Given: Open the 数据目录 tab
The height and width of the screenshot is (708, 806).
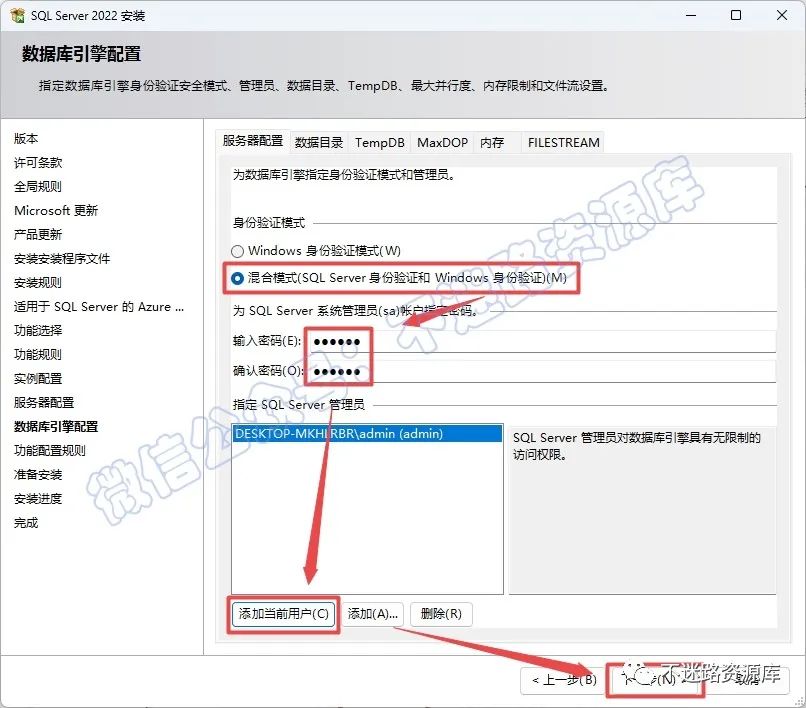Looking at the screenshot, I should (x=319, y=142).
